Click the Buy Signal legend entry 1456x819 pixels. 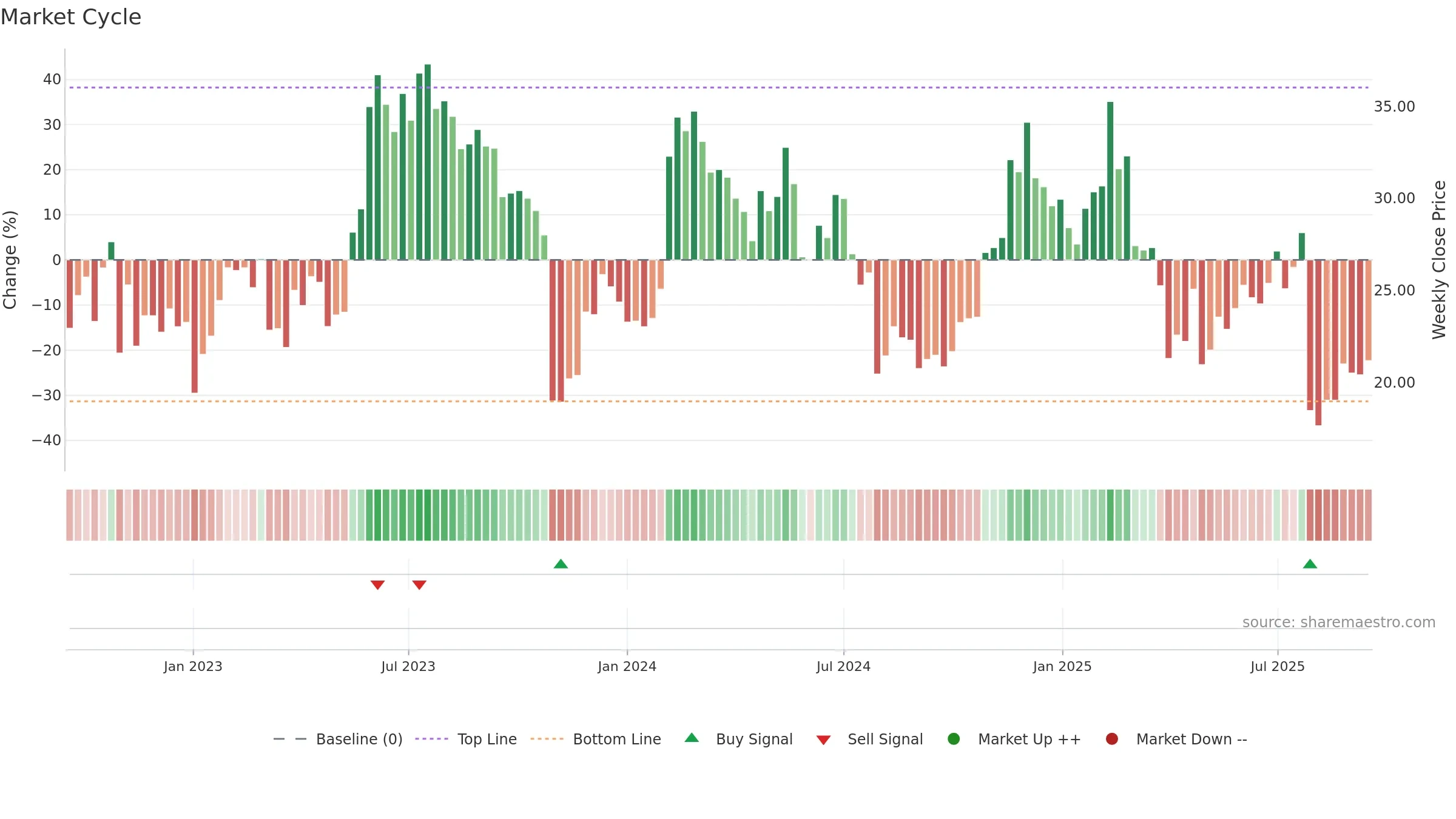pos(738,739)
